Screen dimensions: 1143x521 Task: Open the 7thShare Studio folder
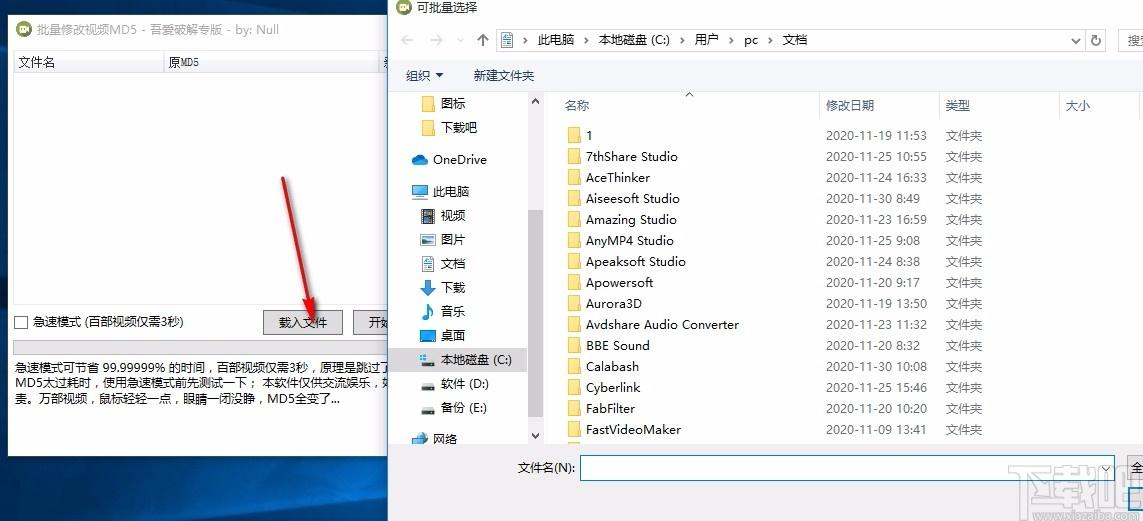coord(631,156)
